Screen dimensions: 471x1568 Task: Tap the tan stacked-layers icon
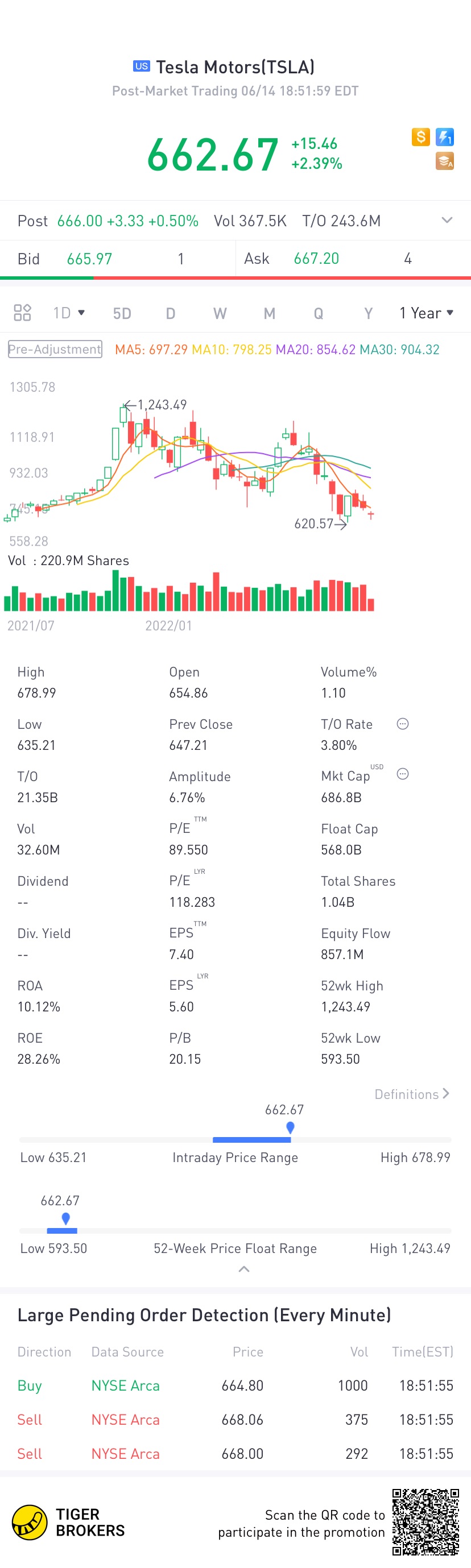click(x=445, y=161)
